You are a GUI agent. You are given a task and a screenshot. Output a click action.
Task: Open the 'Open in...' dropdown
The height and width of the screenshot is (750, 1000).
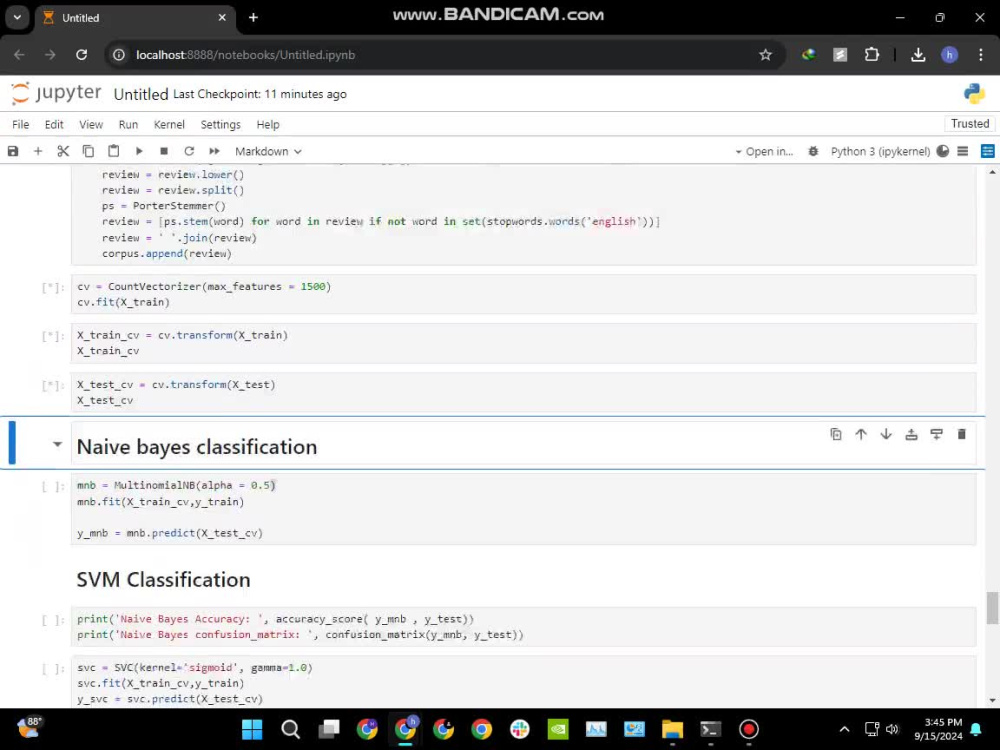pyautogui.click(x=764, y=151)
